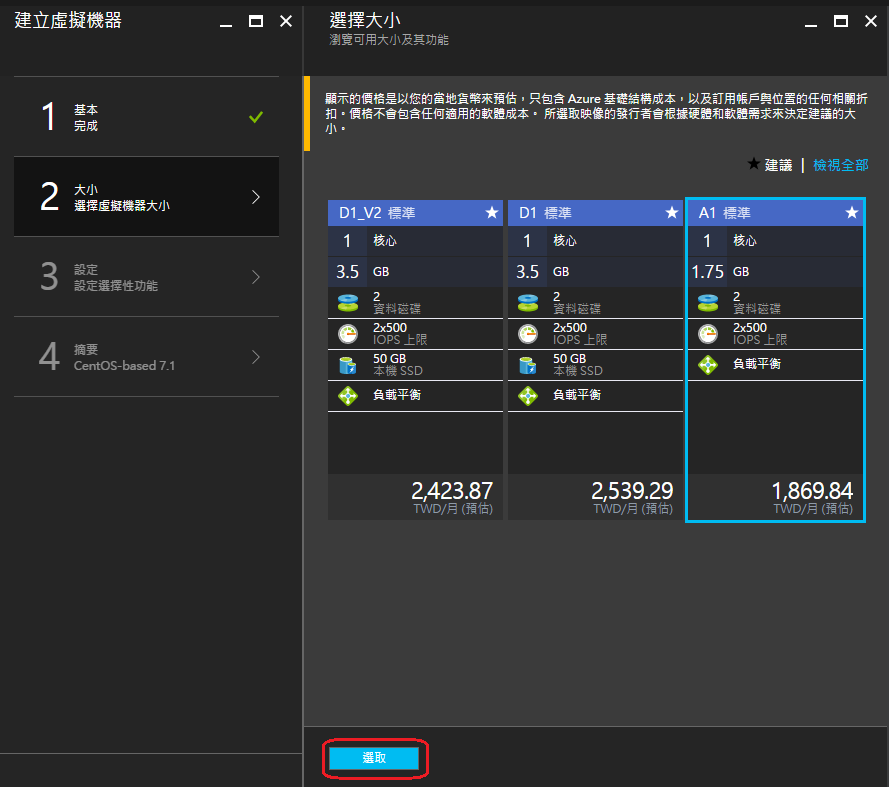Viewport: 889px width, 787px height.
Task: Click the data disk icon in D1 card
Action: [528, 303]
